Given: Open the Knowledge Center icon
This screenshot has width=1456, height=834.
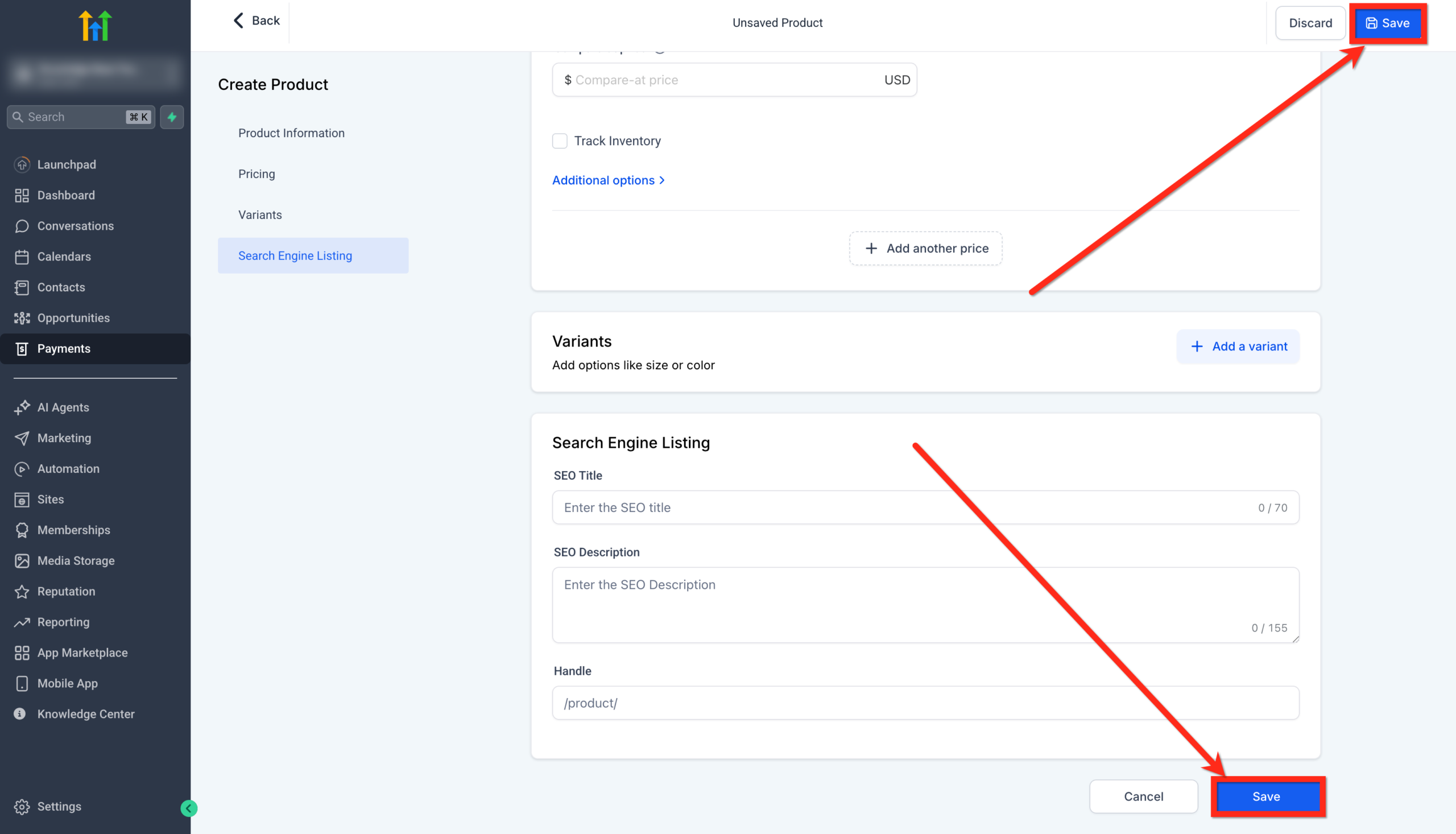Looking at the screenshot, I should click(x=20, y=714).
